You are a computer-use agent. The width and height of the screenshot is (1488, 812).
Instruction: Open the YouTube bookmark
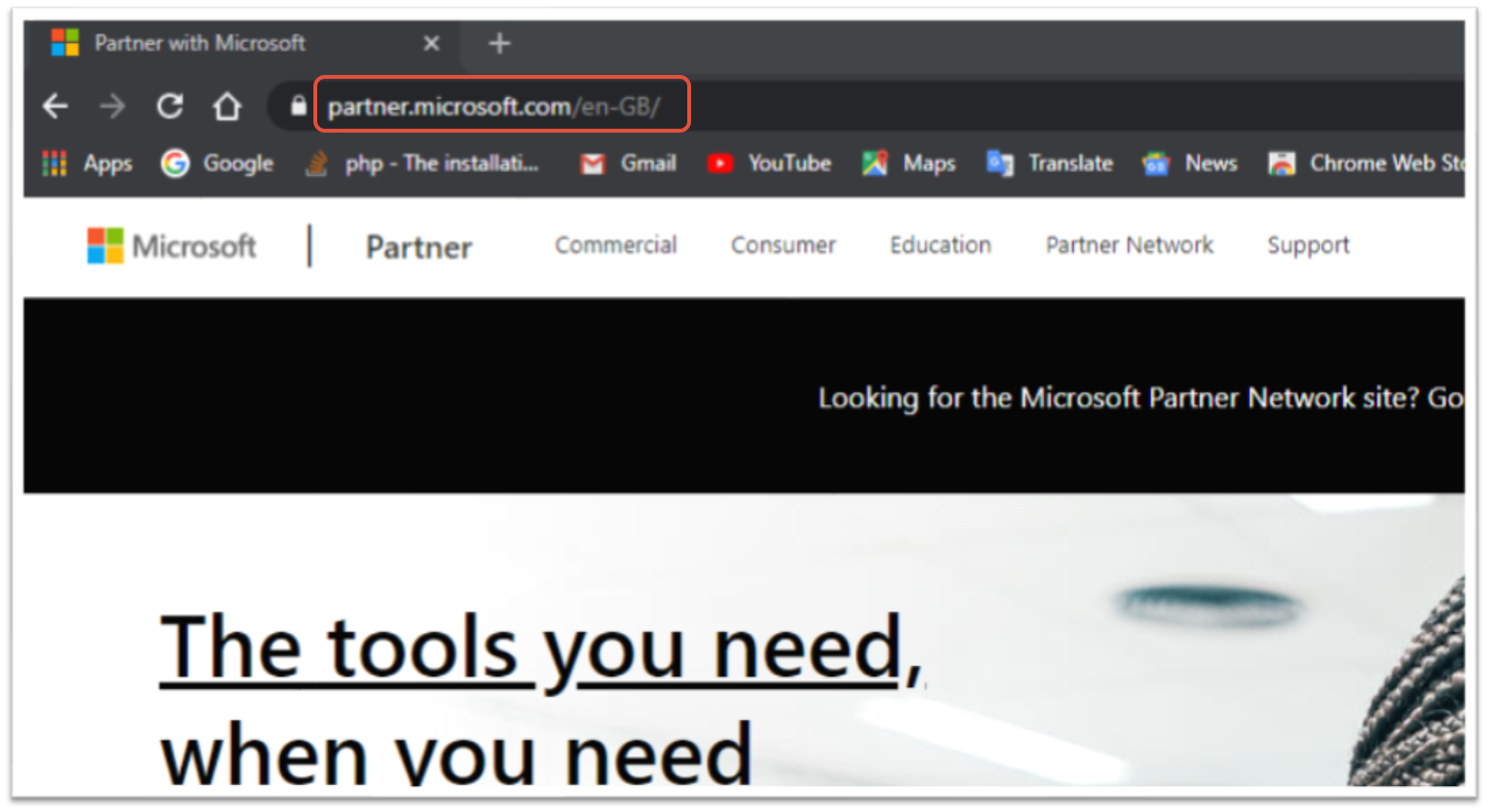click(x=769, y=163)
